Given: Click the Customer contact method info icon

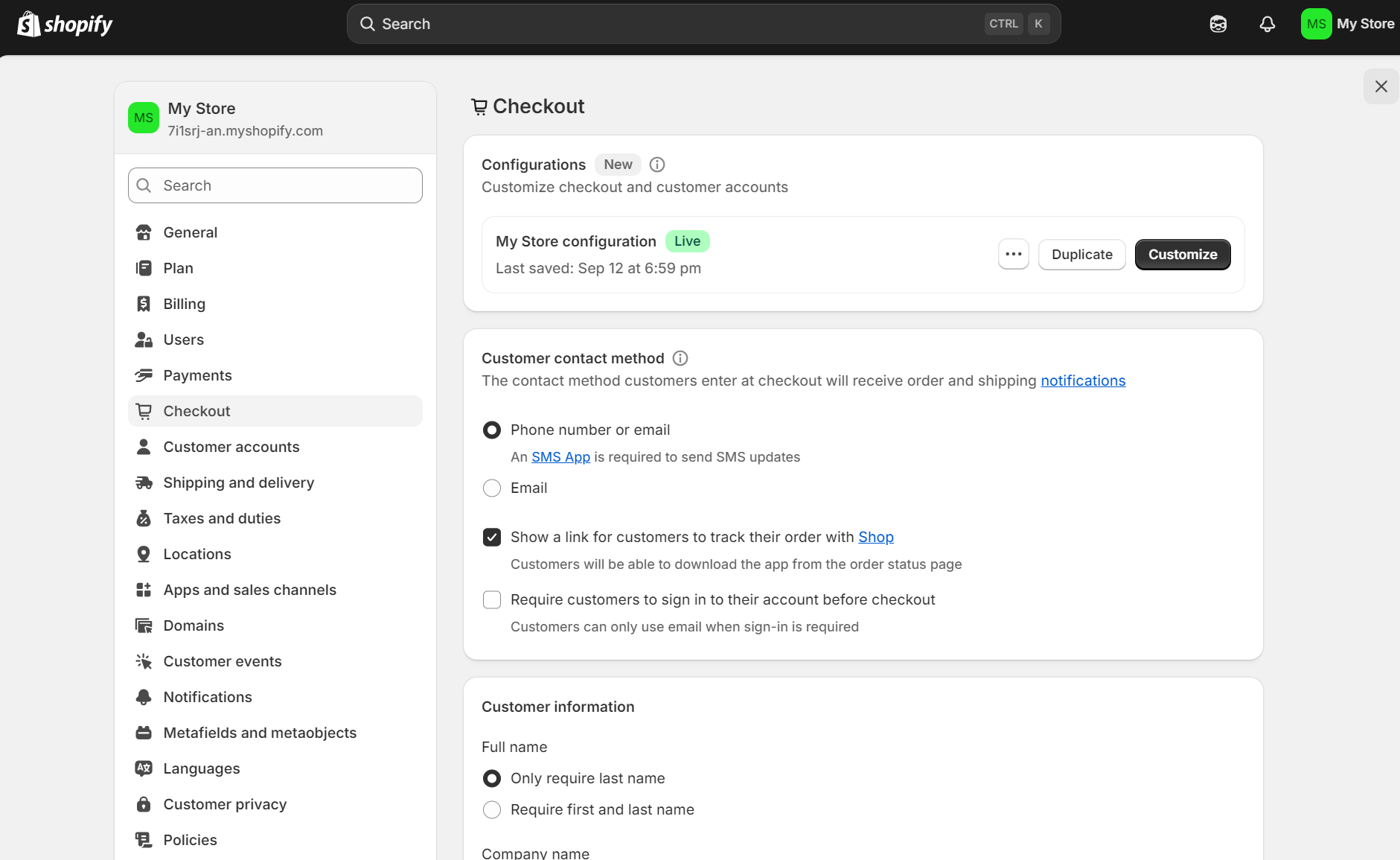Looking at the screenshot, I should click(x=680, y=358).
